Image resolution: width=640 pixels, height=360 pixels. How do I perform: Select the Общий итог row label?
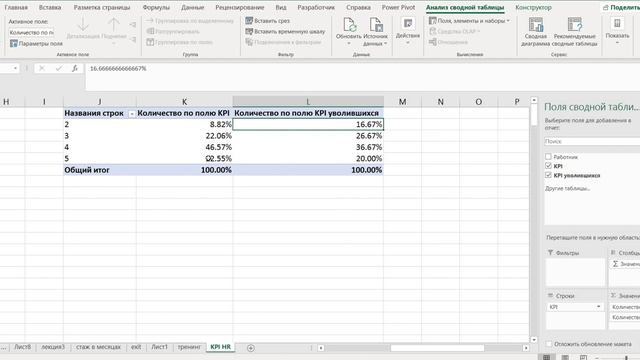[100, 170]
